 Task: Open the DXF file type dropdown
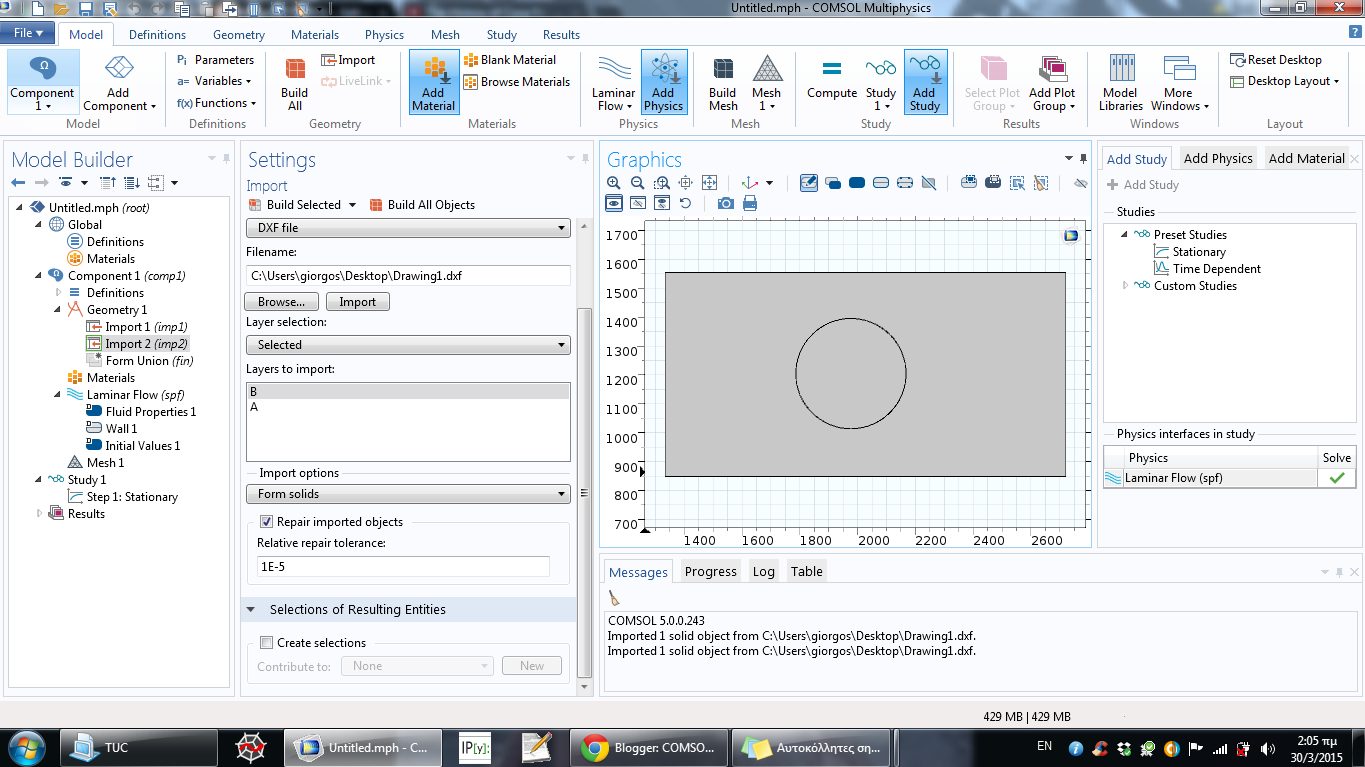pos(408,228)
